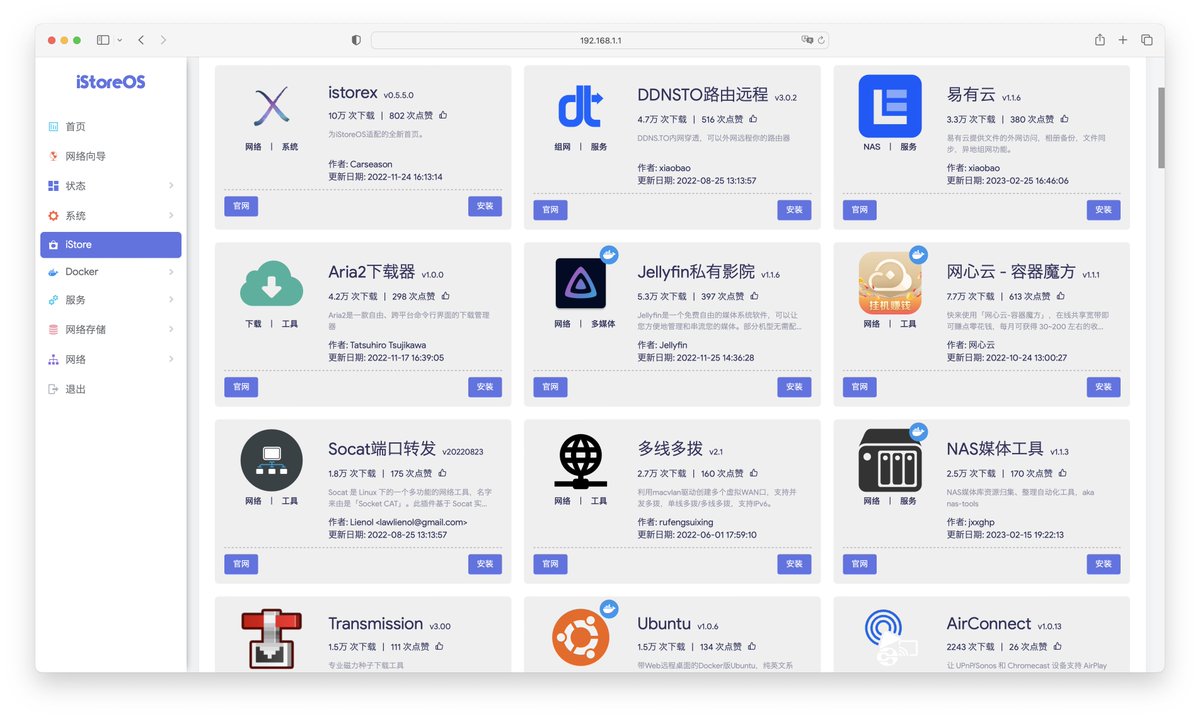Click the privacy shield icon
1200x719 pixels.
(x=356, y=40)
